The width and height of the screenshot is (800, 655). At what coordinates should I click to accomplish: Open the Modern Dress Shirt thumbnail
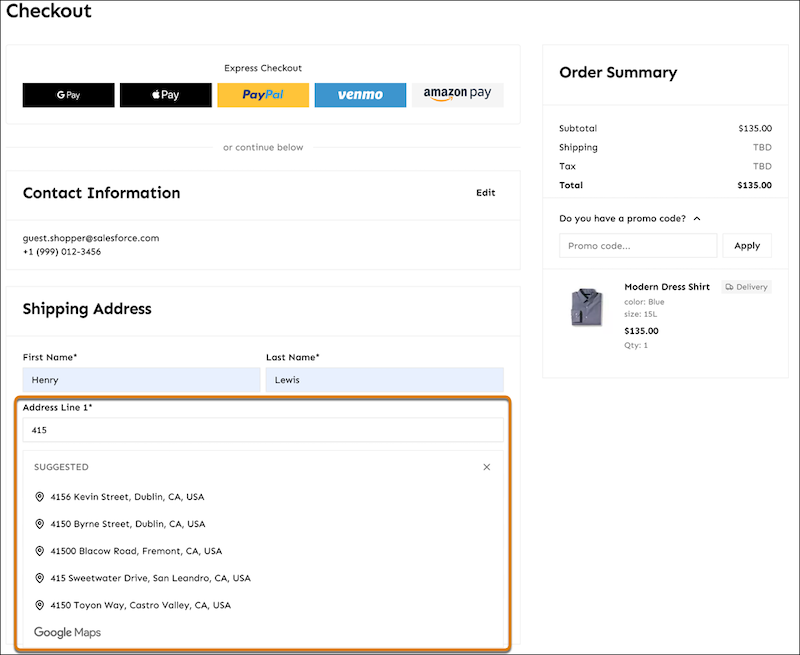pyautogui.click(x=586, y=307)
